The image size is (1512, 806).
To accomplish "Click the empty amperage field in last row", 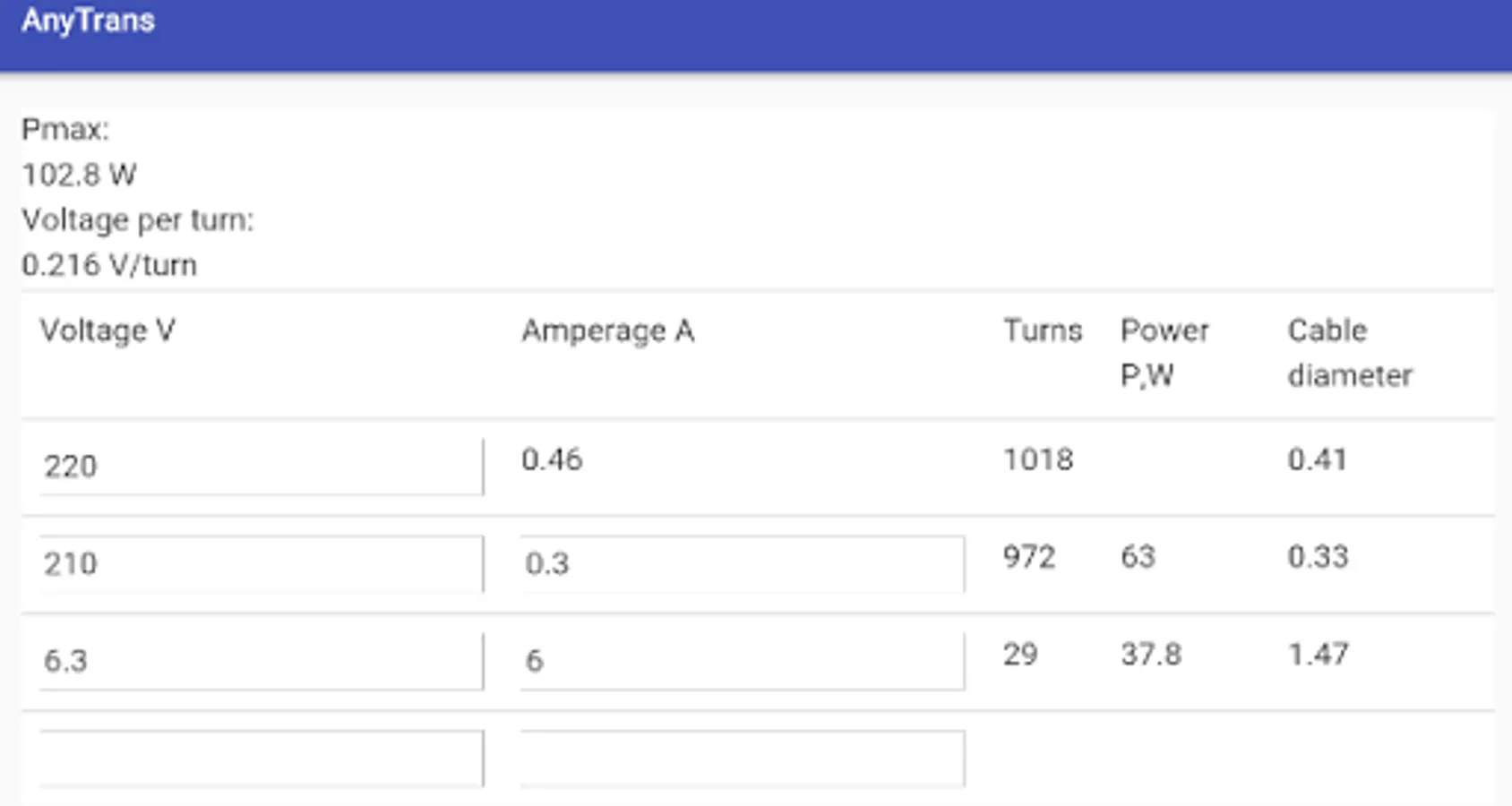I will [743, 759].
